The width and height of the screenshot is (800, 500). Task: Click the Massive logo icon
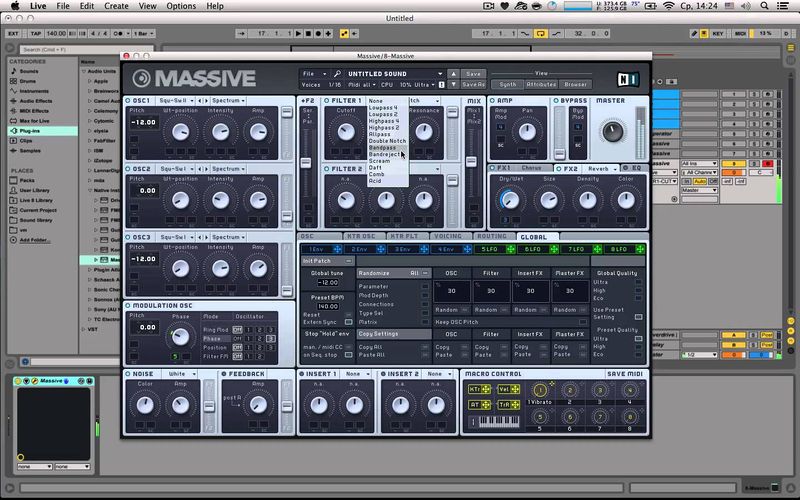(141, 79)
